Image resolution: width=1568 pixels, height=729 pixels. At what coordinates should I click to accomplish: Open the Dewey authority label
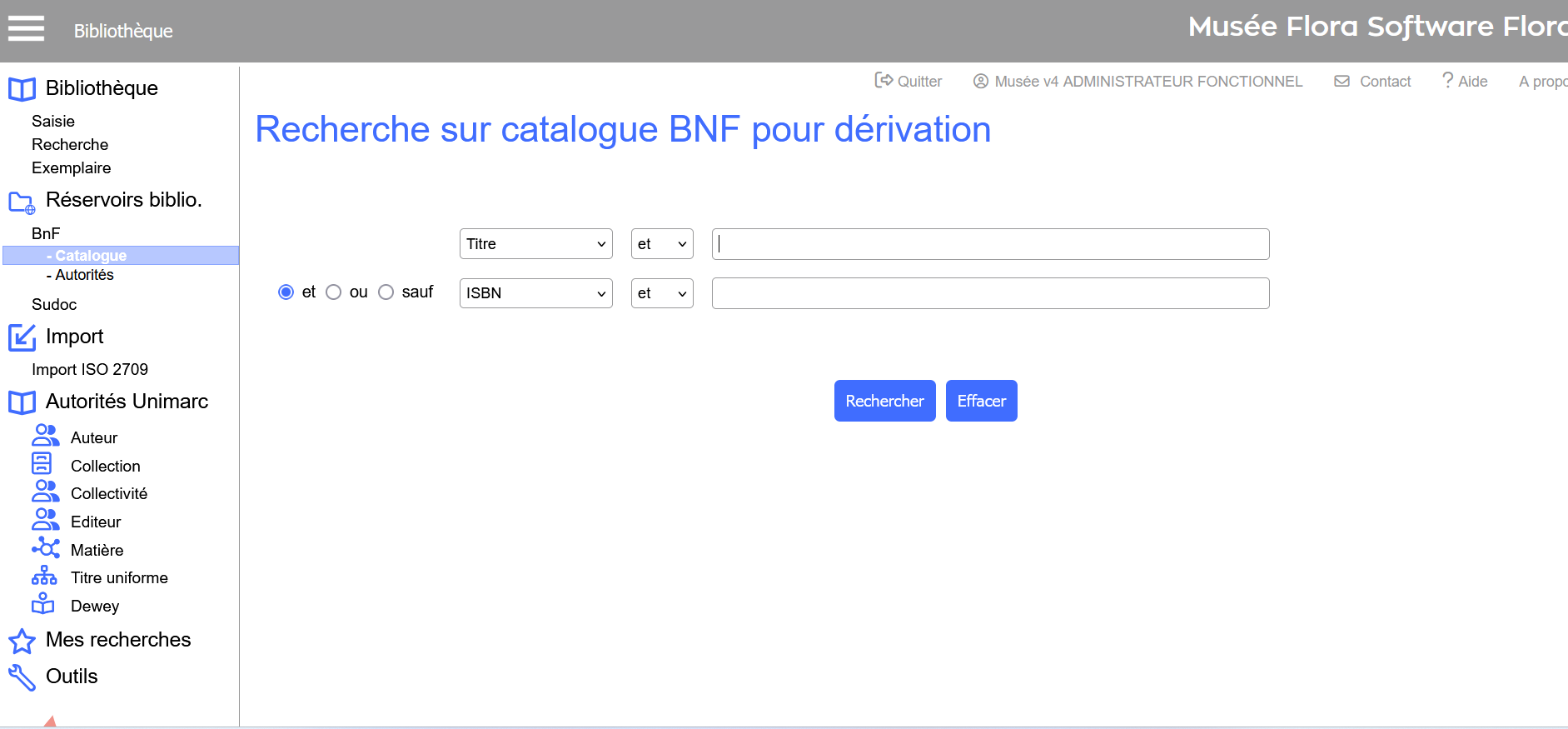(x=95, y=607)
